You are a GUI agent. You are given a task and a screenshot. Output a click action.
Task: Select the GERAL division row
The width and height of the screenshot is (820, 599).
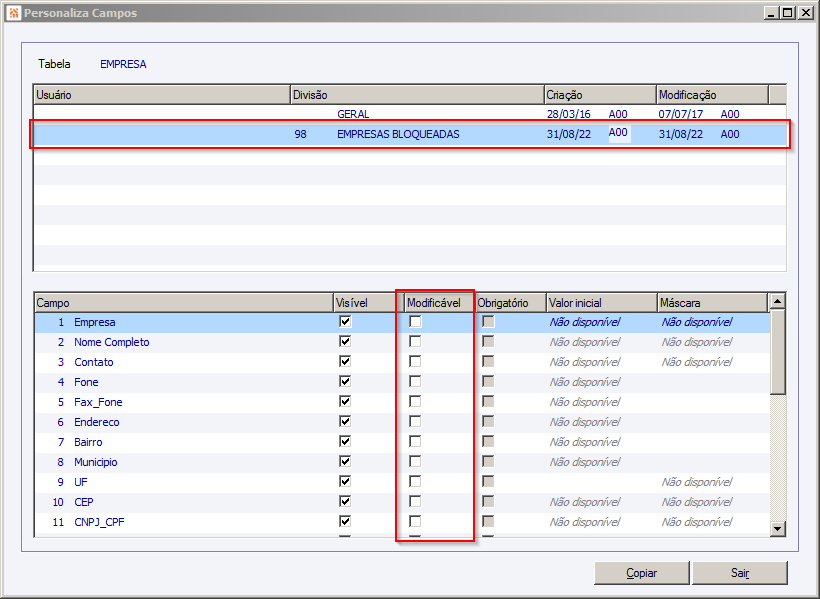pyautogui.click(x=410, y=114)
